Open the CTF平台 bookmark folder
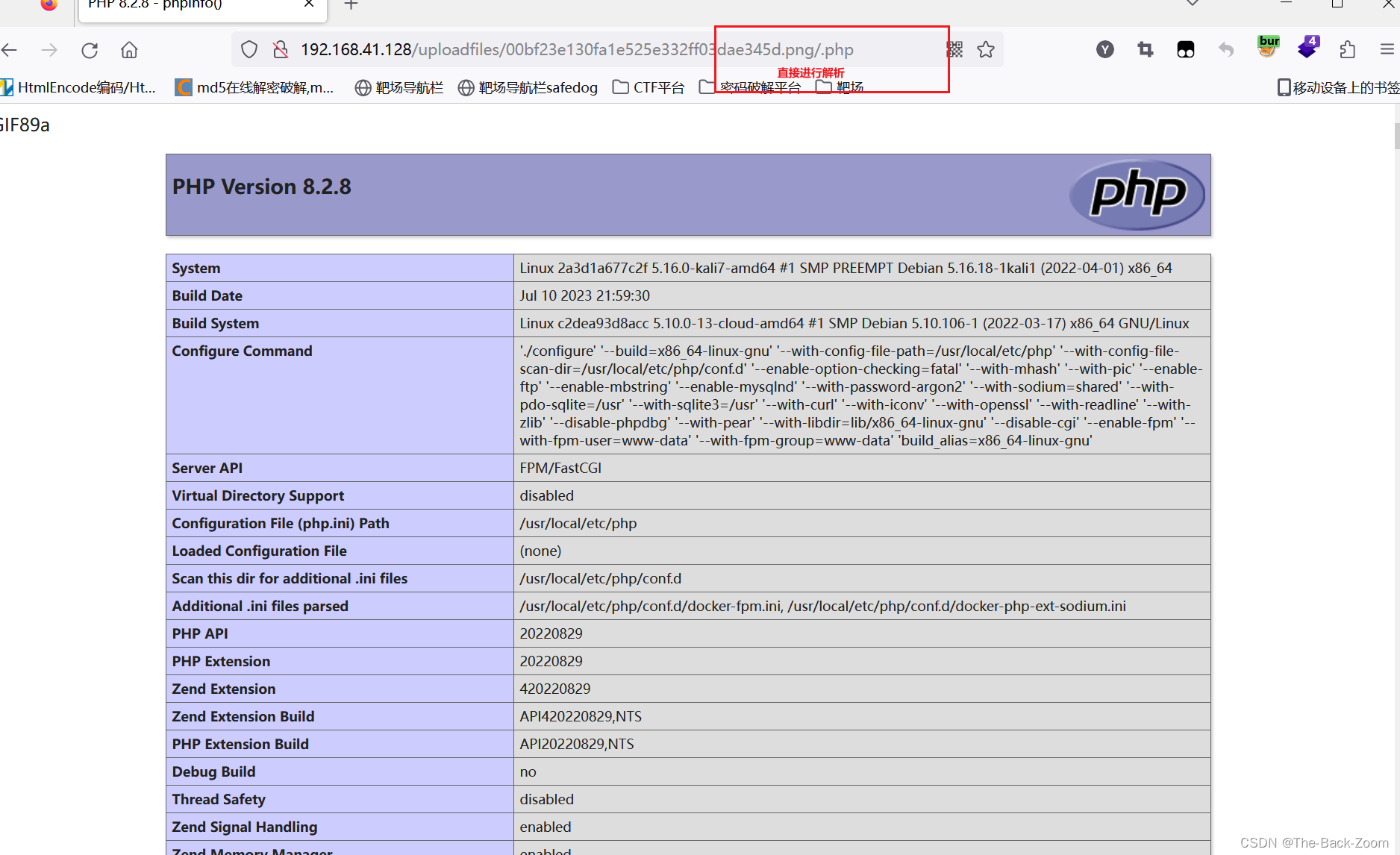Screen dimensions: 1400x855 coord(649,88)
